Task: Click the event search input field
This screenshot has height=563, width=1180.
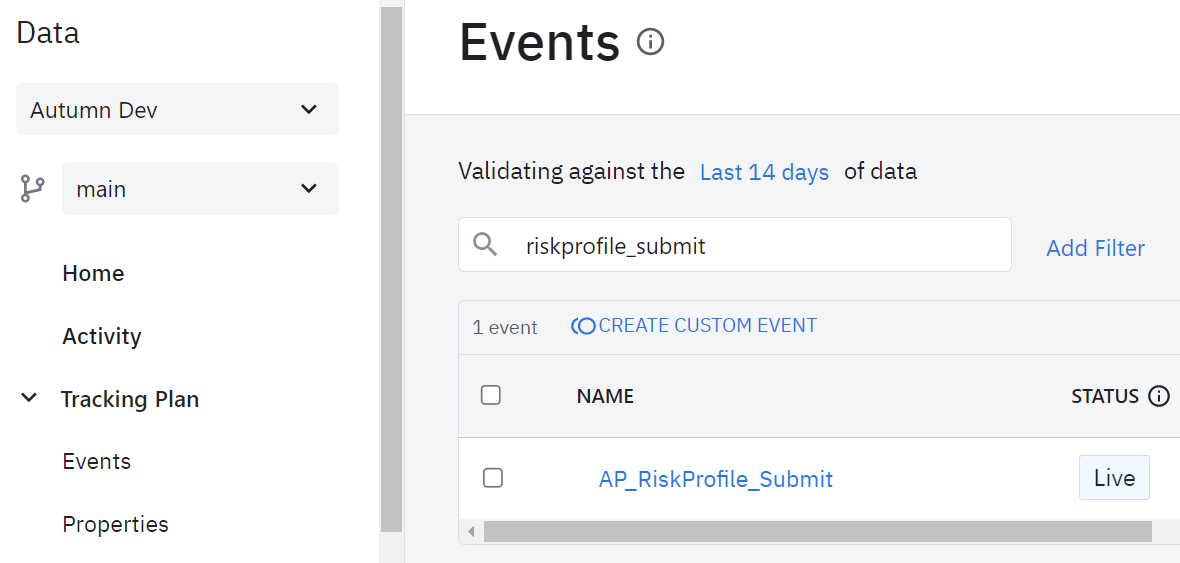Action: [760, 246]
